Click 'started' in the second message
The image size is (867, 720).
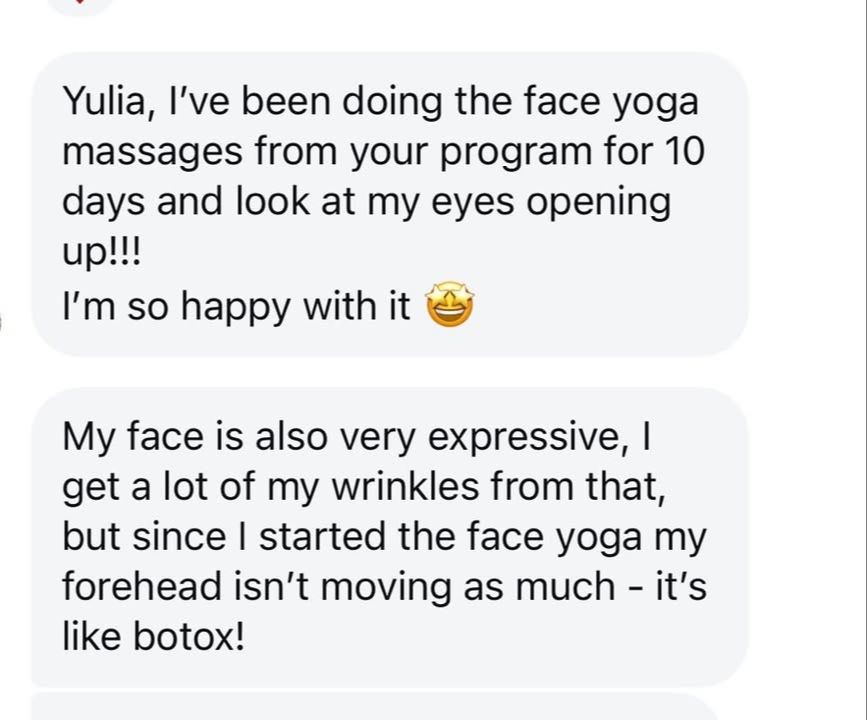click(x=322, y=537)
